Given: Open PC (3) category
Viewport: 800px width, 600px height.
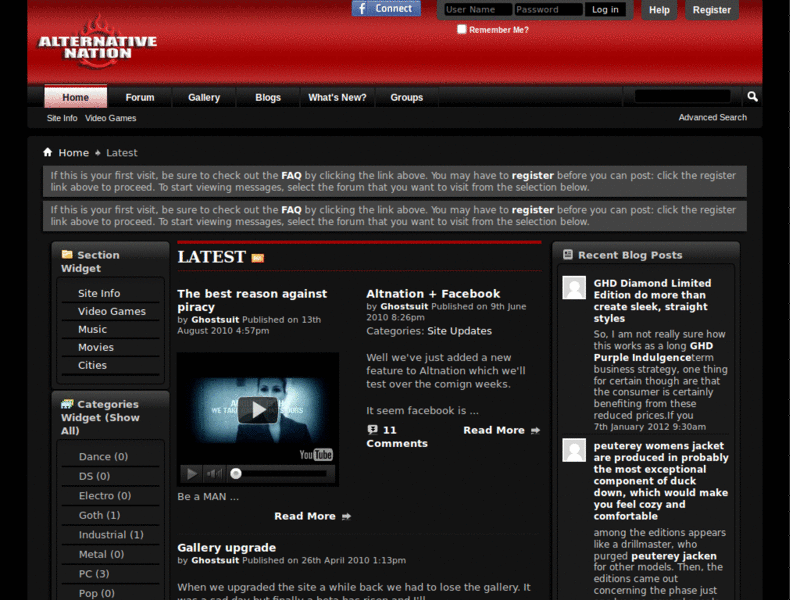Looking at the screenshot, I should (x=94, y=573).
